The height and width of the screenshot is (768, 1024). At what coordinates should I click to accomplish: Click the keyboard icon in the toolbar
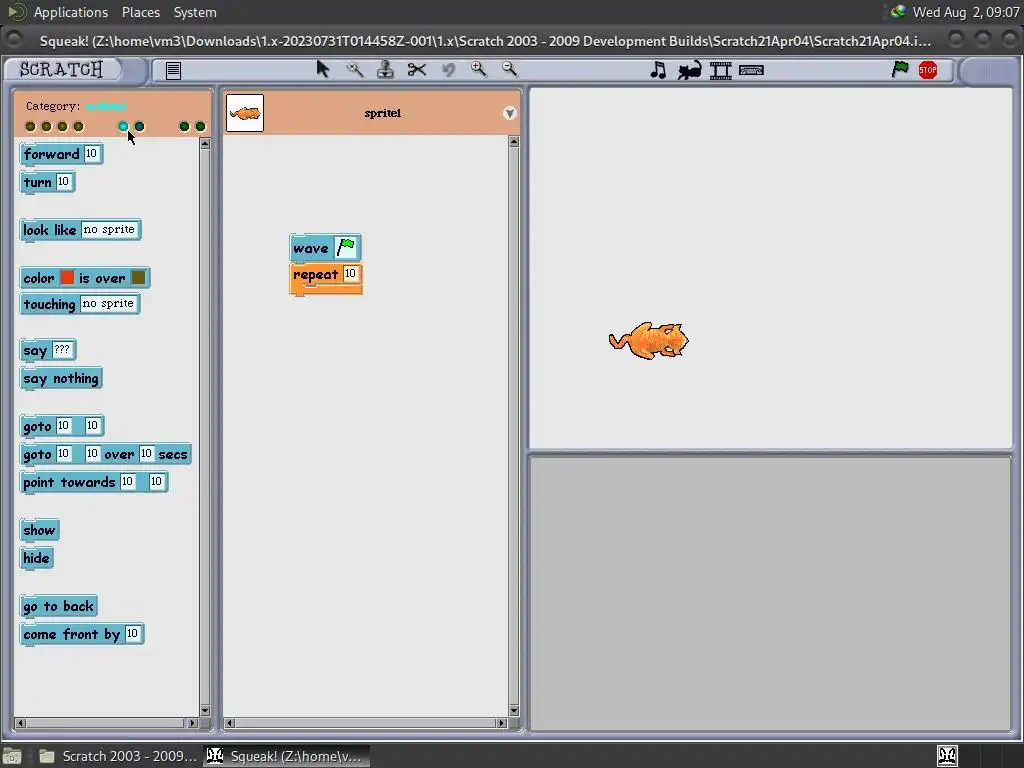click(752, 71)
